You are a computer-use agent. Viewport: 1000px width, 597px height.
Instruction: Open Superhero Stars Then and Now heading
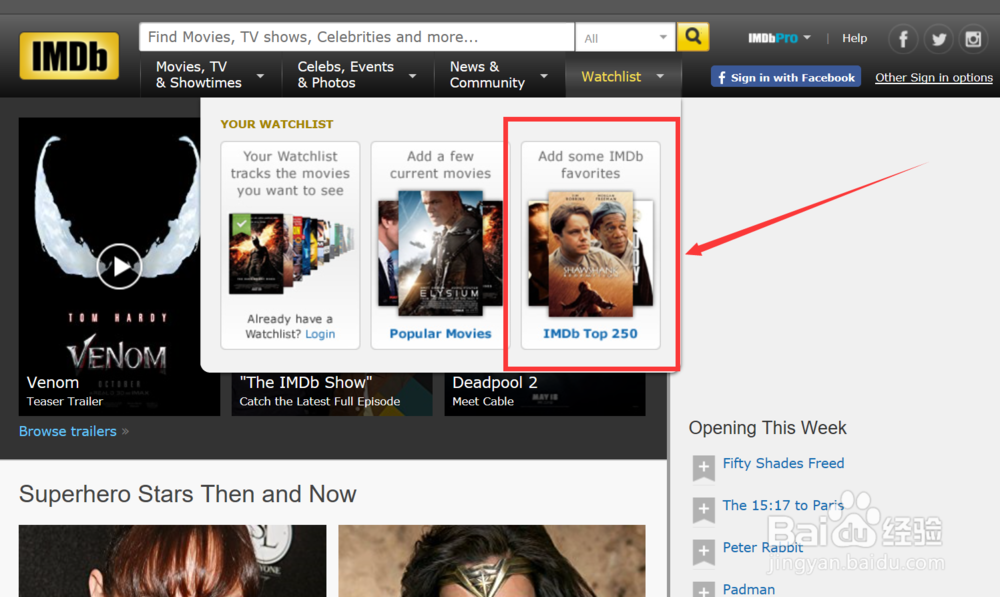[x=188, y=494]
